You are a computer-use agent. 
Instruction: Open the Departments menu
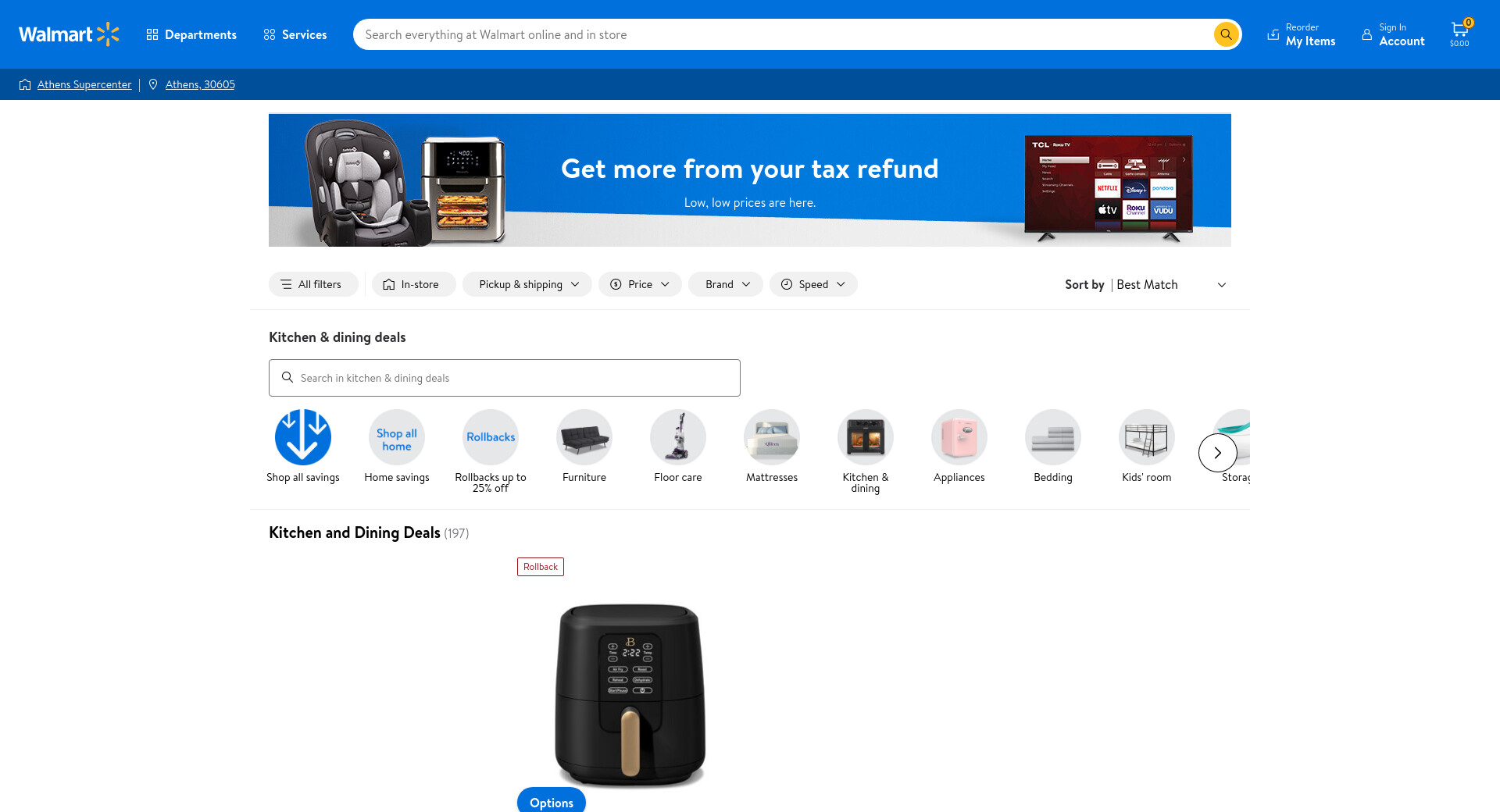[191, 34]
